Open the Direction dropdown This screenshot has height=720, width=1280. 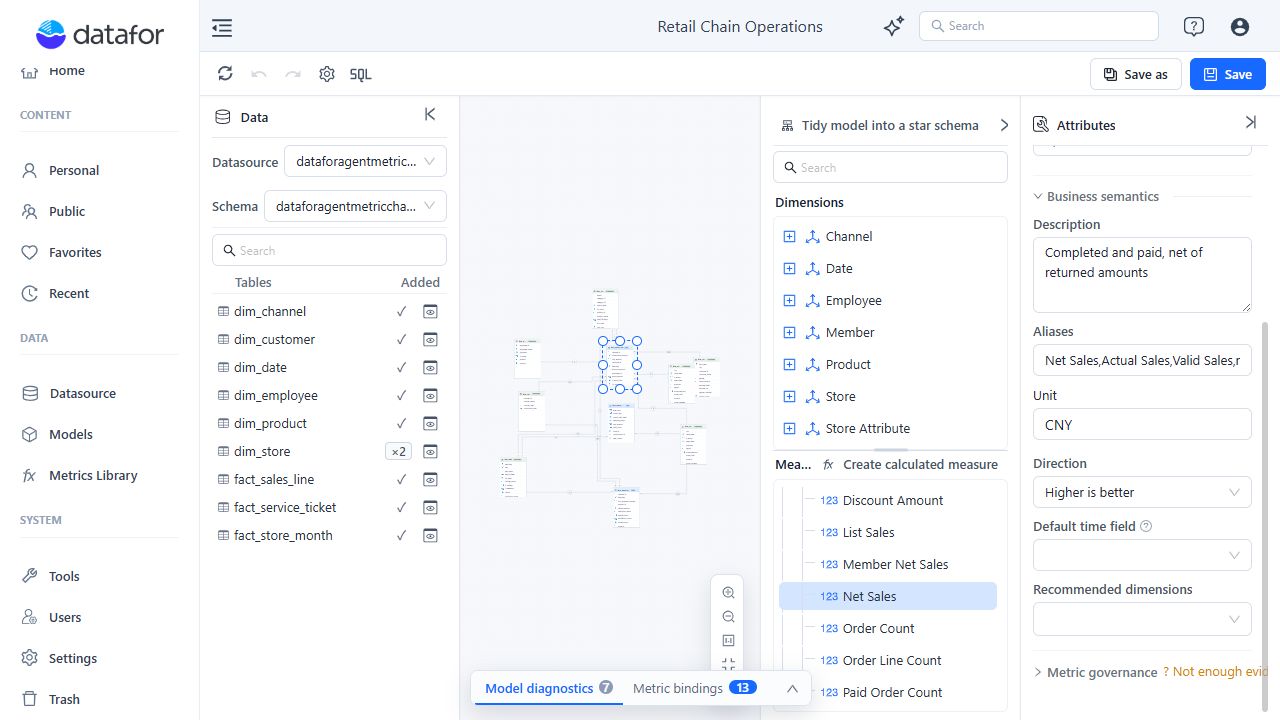(1142, 492)
